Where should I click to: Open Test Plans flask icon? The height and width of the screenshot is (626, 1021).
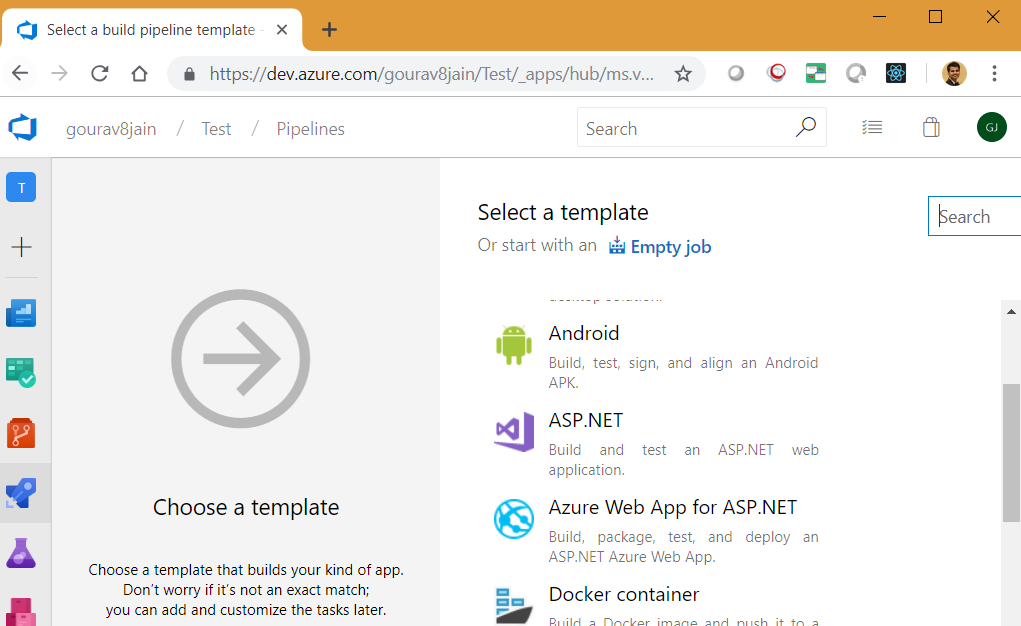(21, 552)
